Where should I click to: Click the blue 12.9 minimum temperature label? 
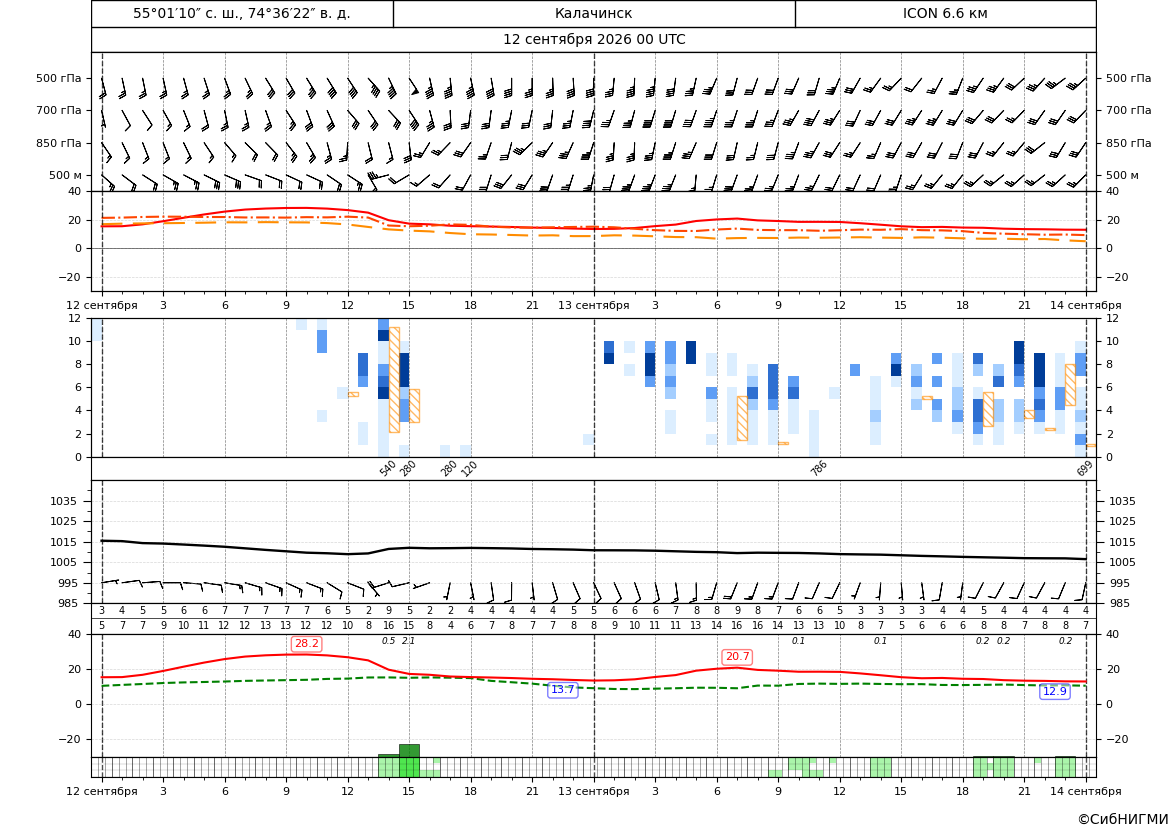1055,691
